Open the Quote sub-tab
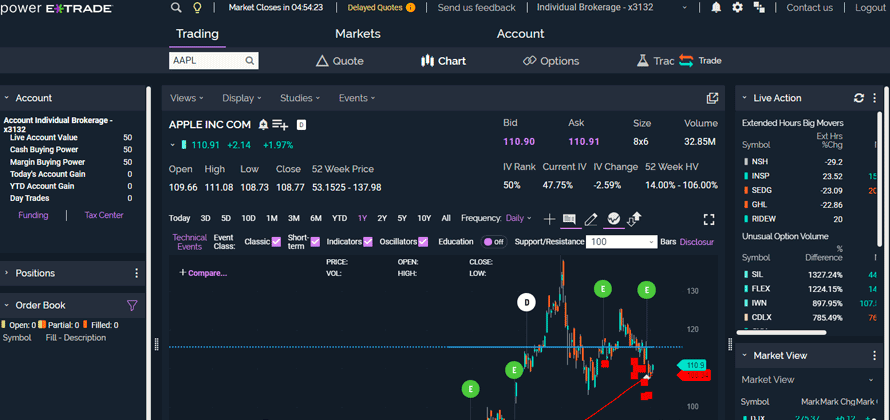The image size is (890, 420). pyautogui.click(x=339, y=61)
